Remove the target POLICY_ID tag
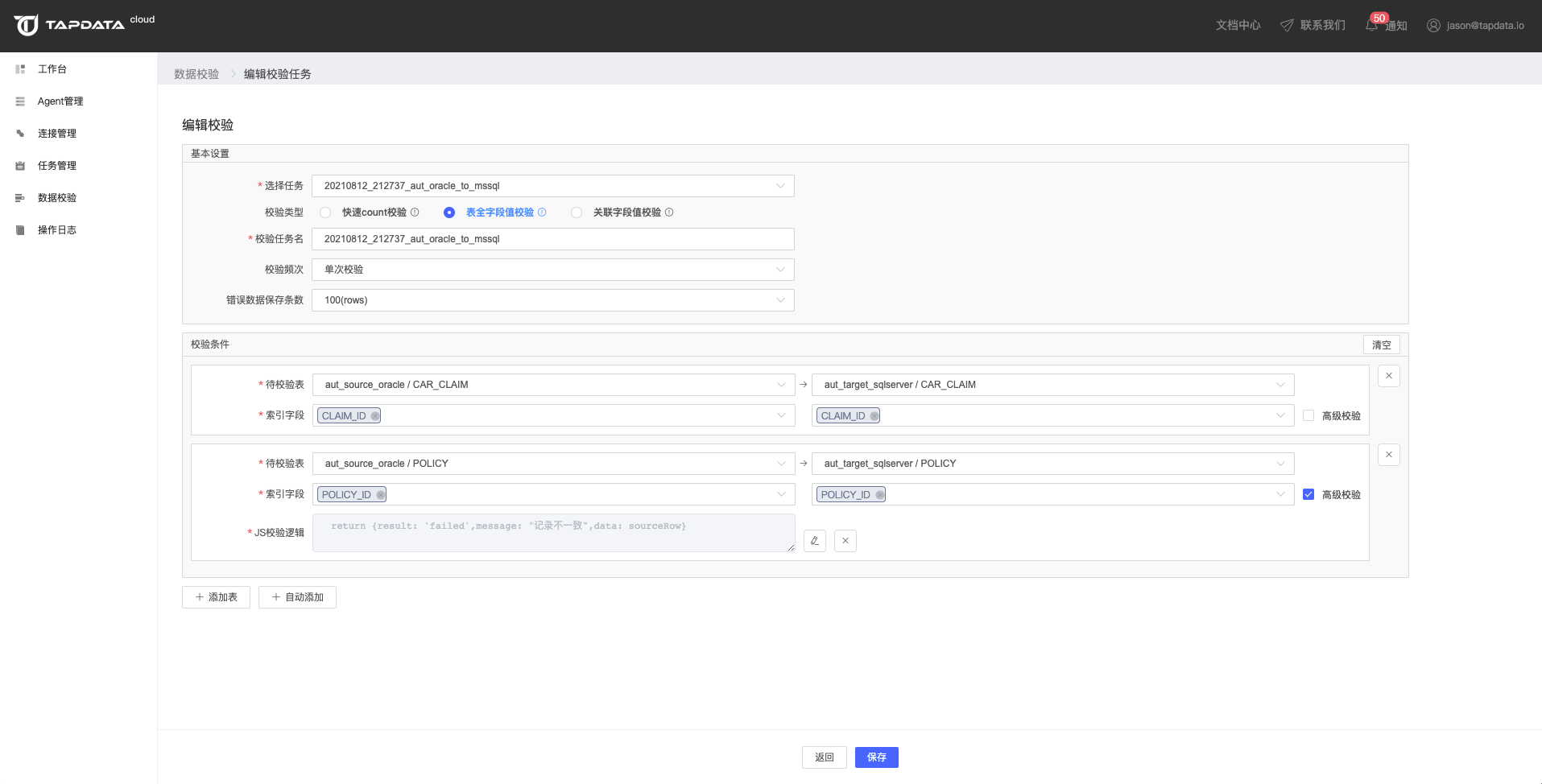Screen dimensions: 1542x784 click(x=879, y=495)
